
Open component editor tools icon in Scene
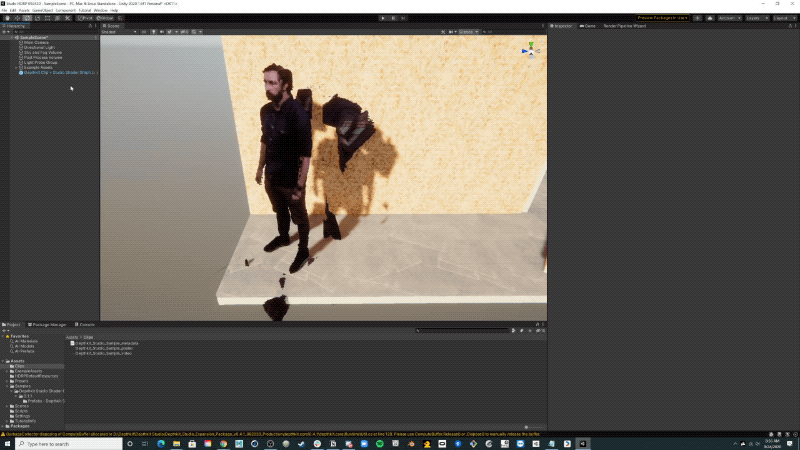tap(443, 32)
